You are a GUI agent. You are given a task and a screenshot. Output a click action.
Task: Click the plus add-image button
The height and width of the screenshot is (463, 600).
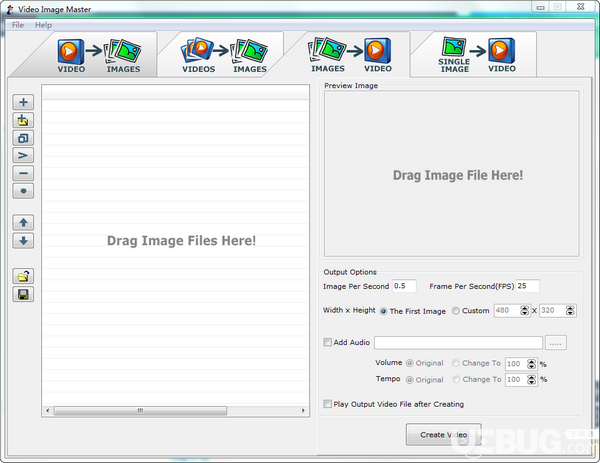[x=23, y=102]
